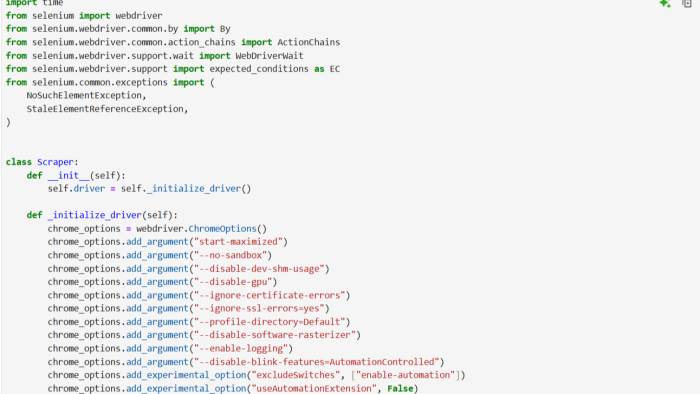
Task: Select 'ChromeOptions' in webdriver.ChromeOptions()
Action: pyautogui.click(x=222, y=228)
